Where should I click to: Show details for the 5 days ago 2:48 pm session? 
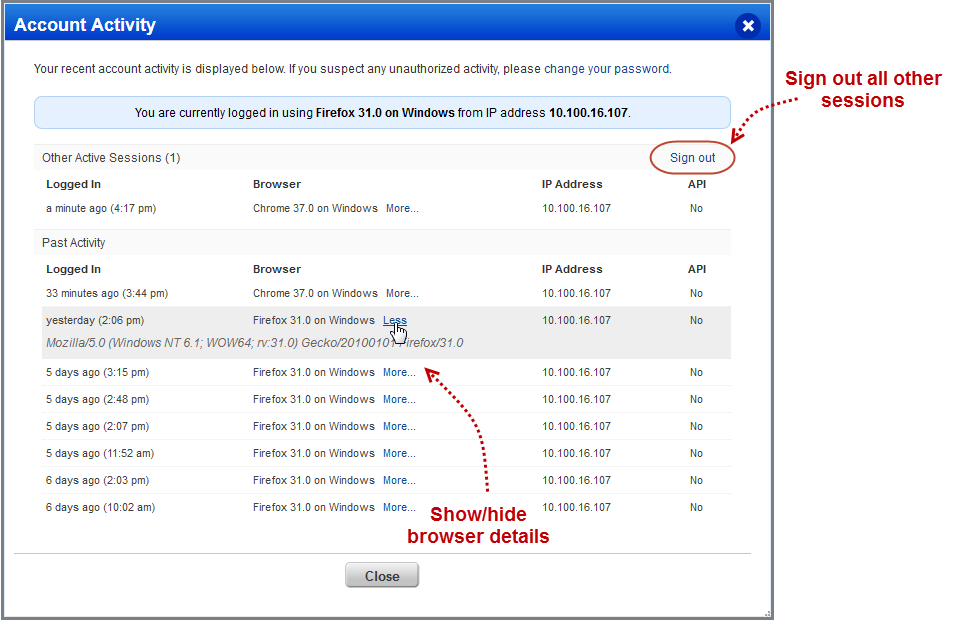pos(399,399)
